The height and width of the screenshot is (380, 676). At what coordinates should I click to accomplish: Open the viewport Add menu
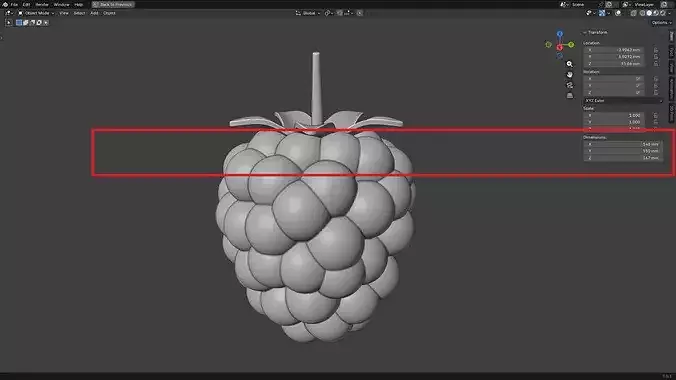coord(94,13)
